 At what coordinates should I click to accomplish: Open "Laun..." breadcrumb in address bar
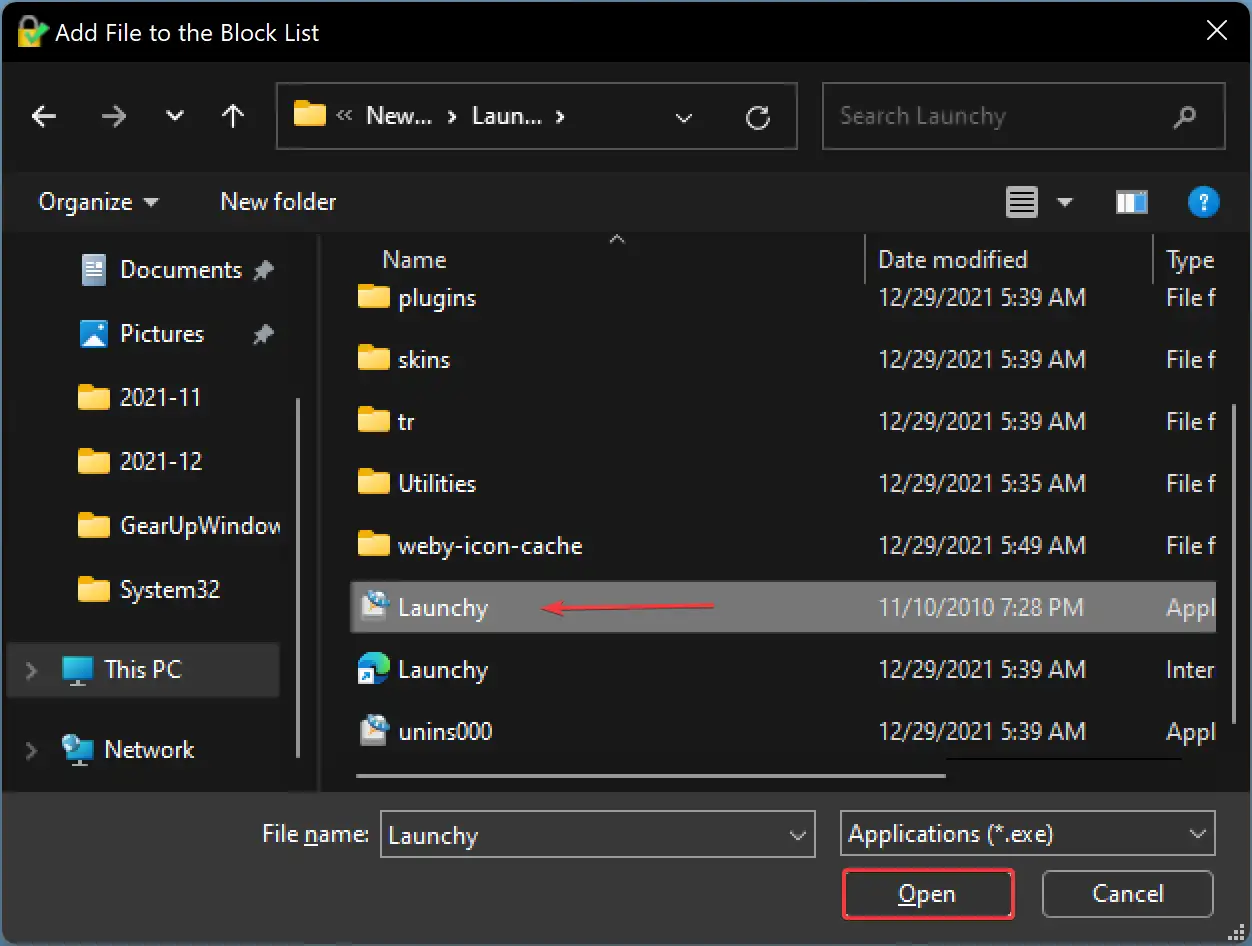(x=506, y=116)
